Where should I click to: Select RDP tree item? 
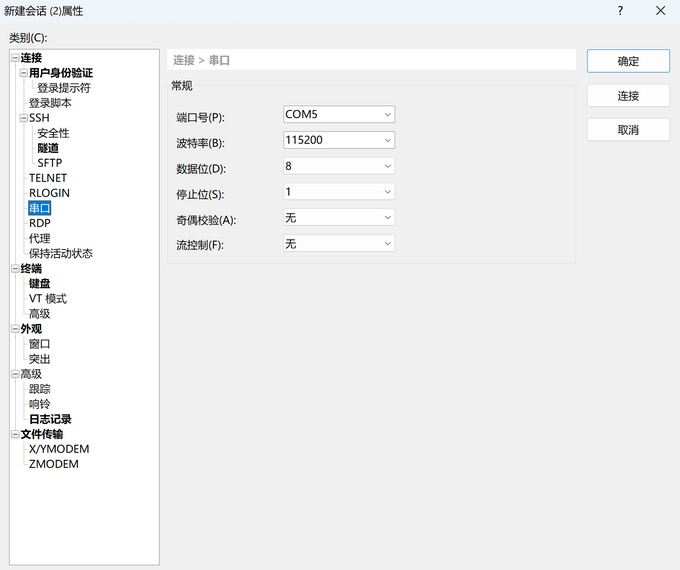click(x=39, y=223)
